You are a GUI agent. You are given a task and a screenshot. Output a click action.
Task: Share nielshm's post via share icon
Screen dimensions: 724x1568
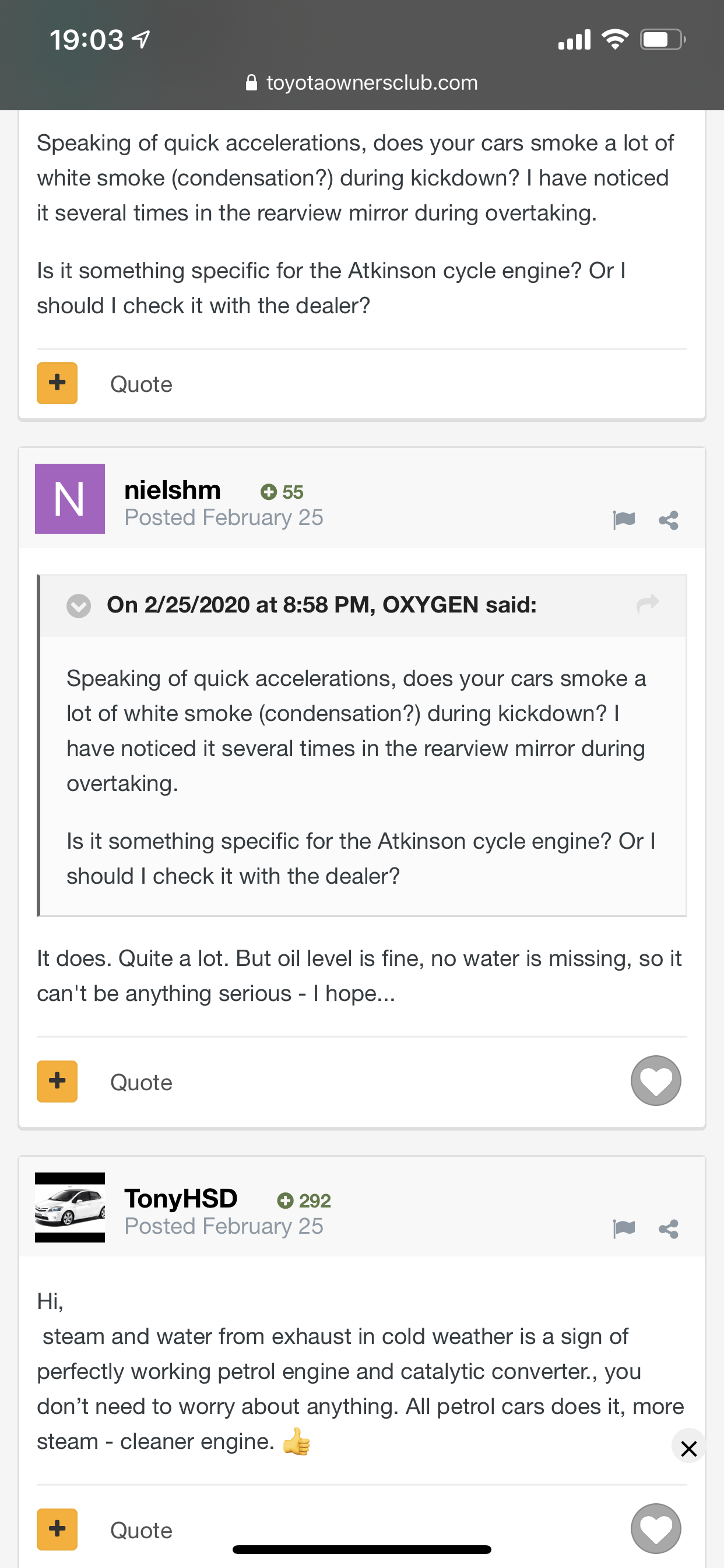(x=669, y=520)
